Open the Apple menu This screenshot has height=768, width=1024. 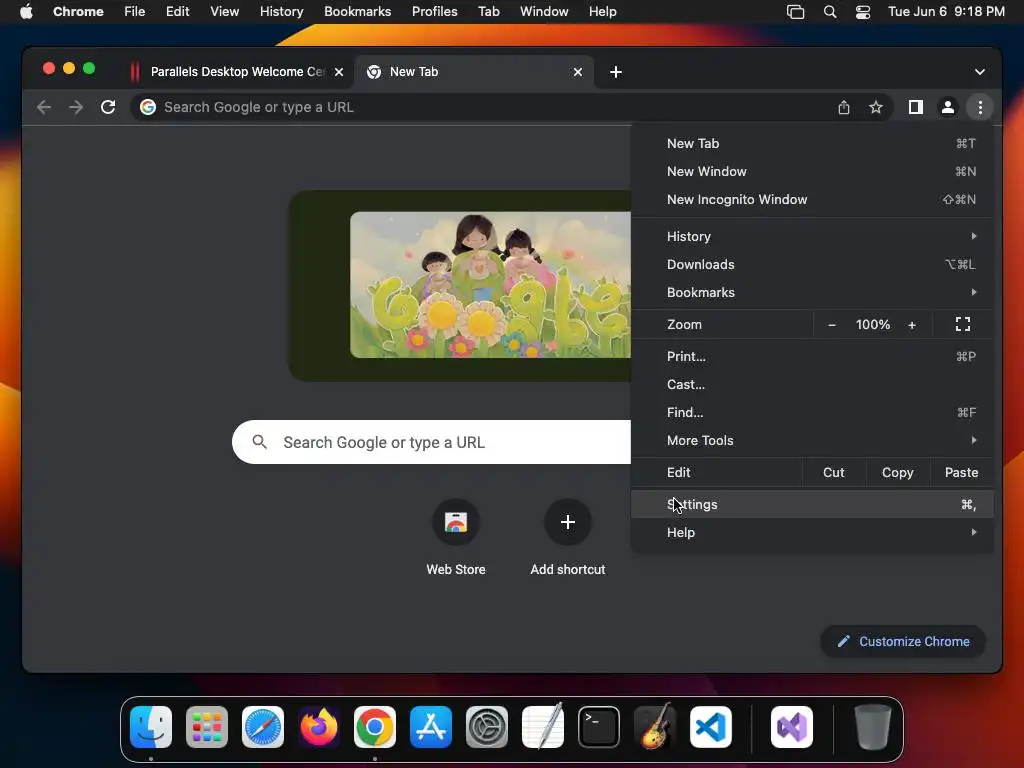pyautogui.click(x=26, y=12)
